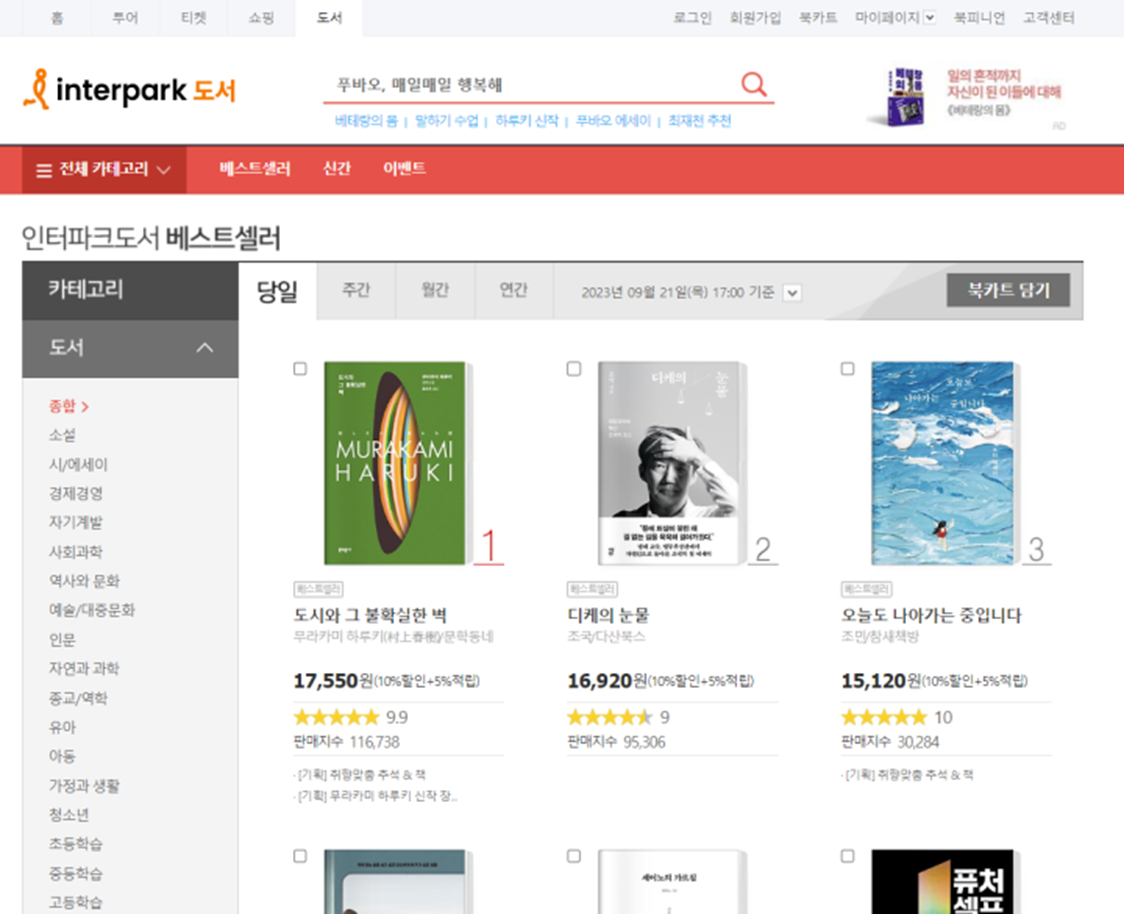Select the 사회과학 category
This screenshot has width=1124, height=914.
point(76,552)
